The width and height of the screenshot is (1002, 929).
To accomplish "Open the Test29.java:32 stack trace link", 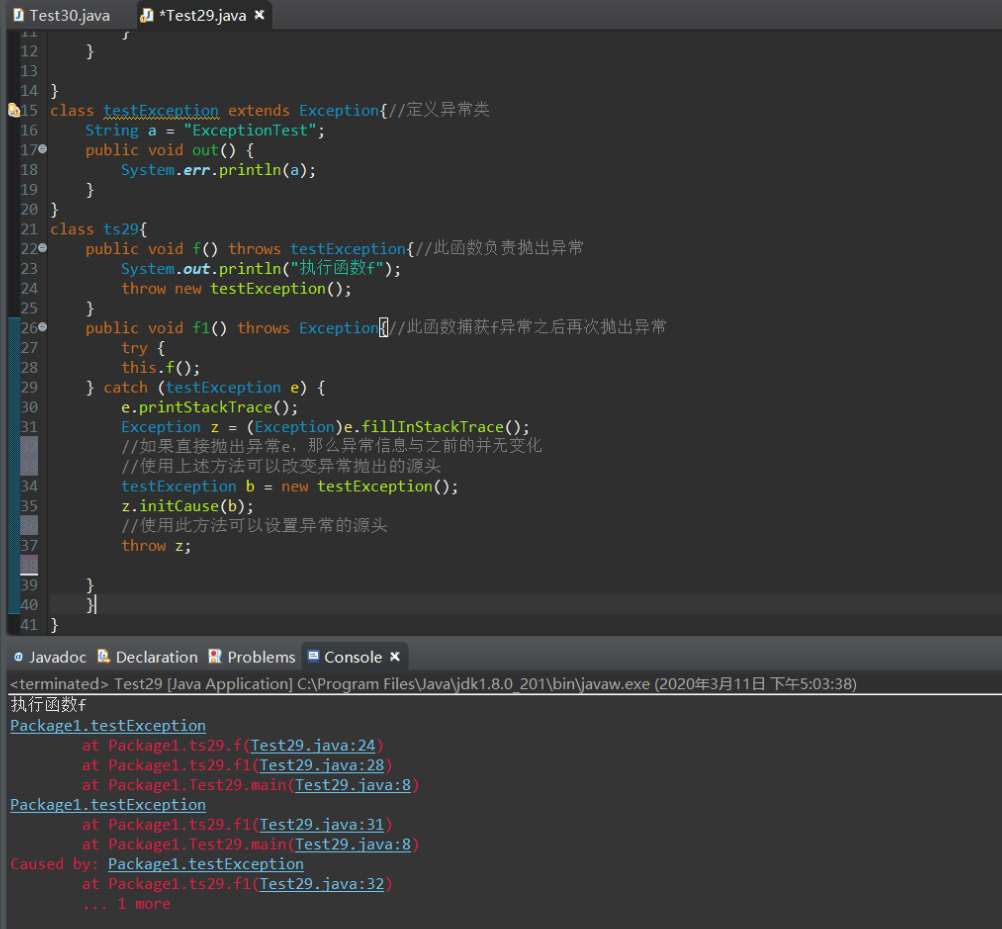I will 322,884.
